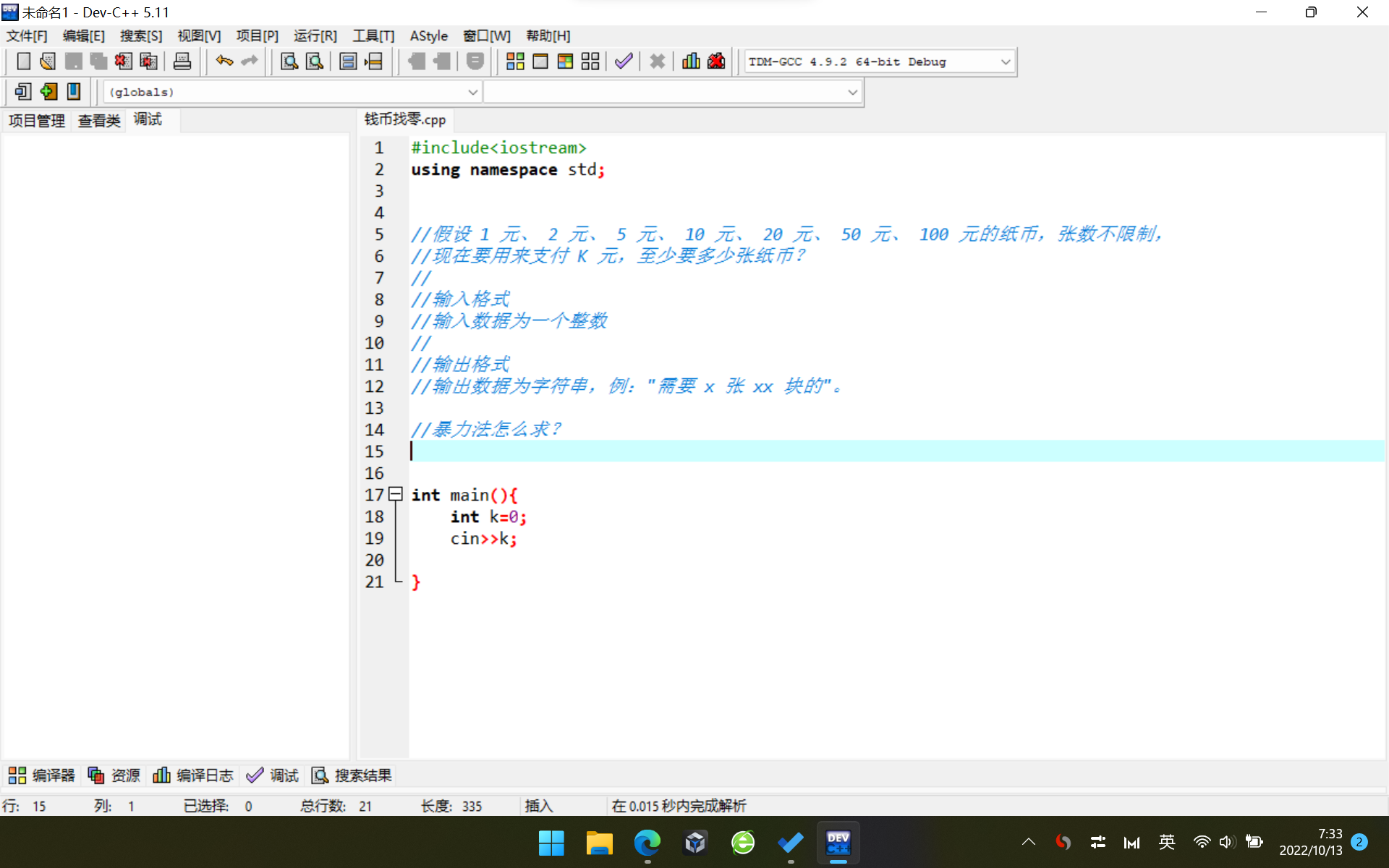Open the 运行[R] menu
Image resolution: width=1389 pixels, height=868 pixels.
tap(315, 35)
